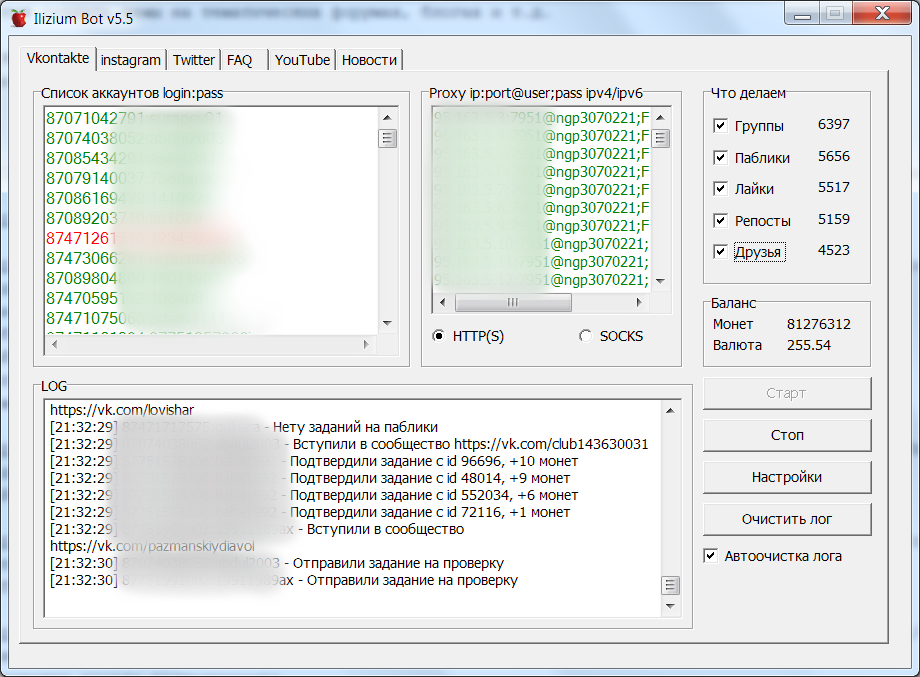The height and width of the screenshot is (677, 920).
Task: Choose the SOCKS proxy type radio button
Action: coord(585,336)
